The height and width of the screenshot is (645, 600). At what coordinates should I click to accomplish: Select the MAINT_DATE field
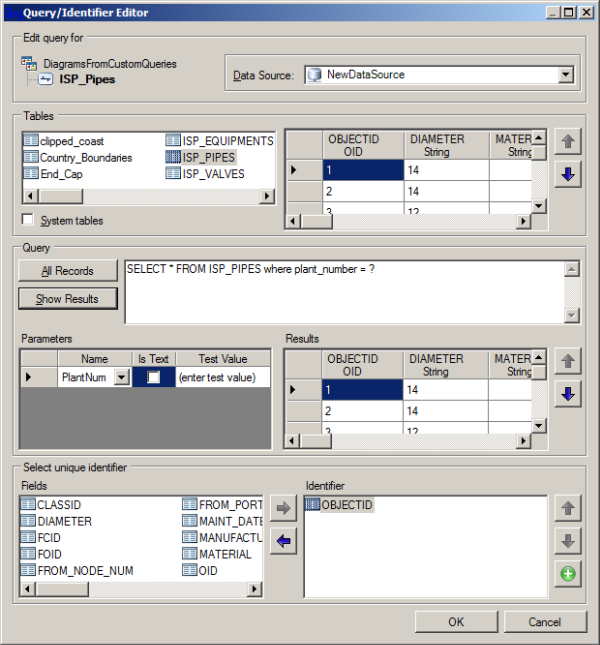[222, 521]
